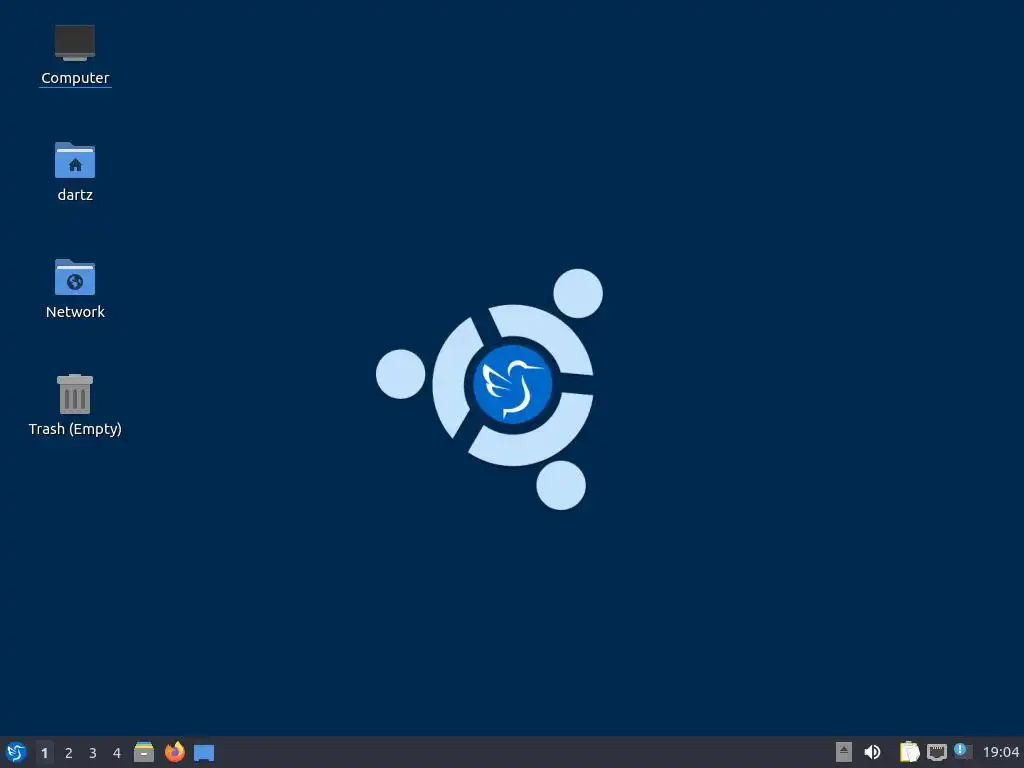Launch the file manager from panel
The height and width of the screenshot is (768, 1024).
click(144, 752)
